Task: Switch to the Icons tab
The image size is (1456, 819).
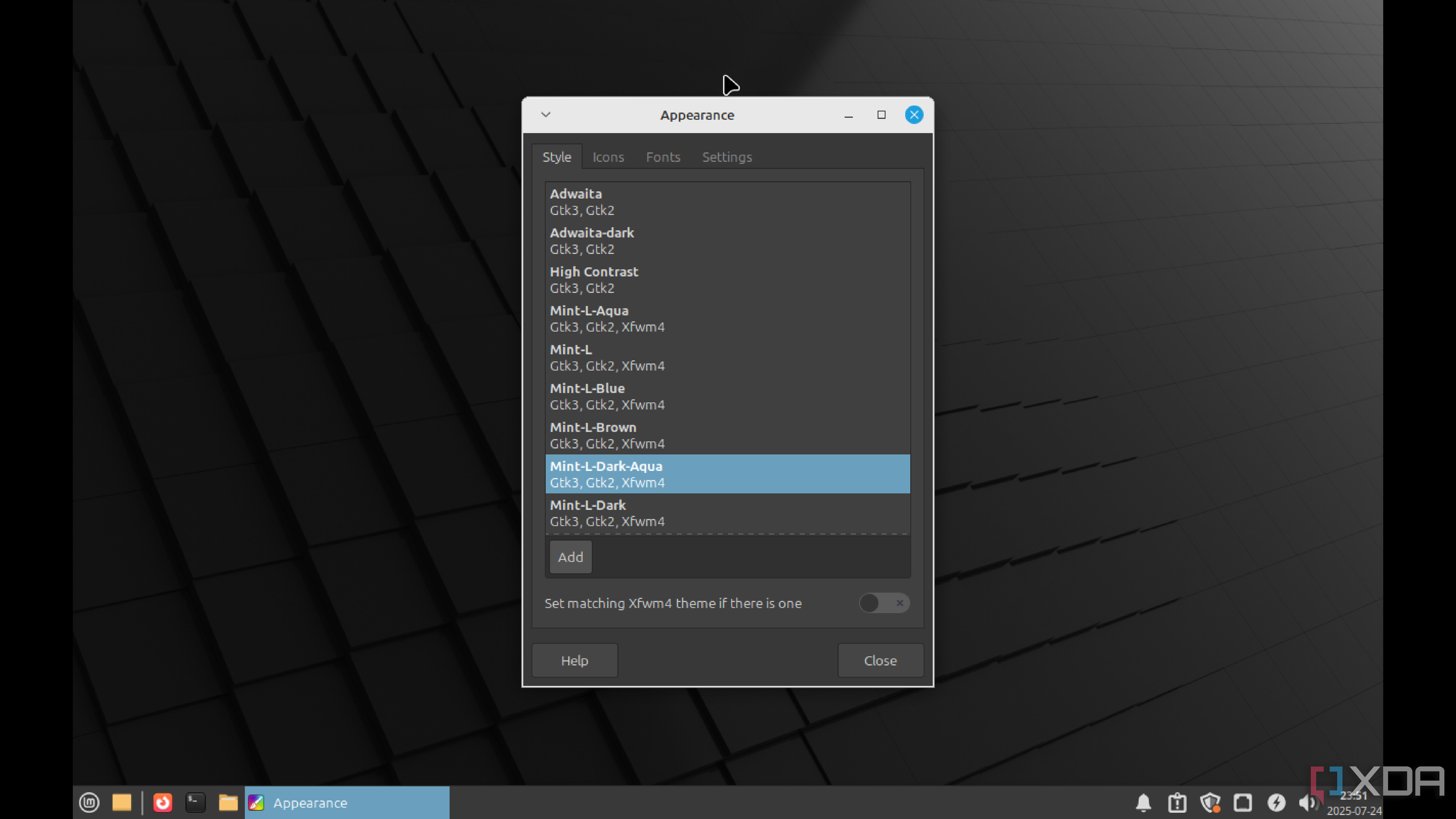Action: coord(608,157)
